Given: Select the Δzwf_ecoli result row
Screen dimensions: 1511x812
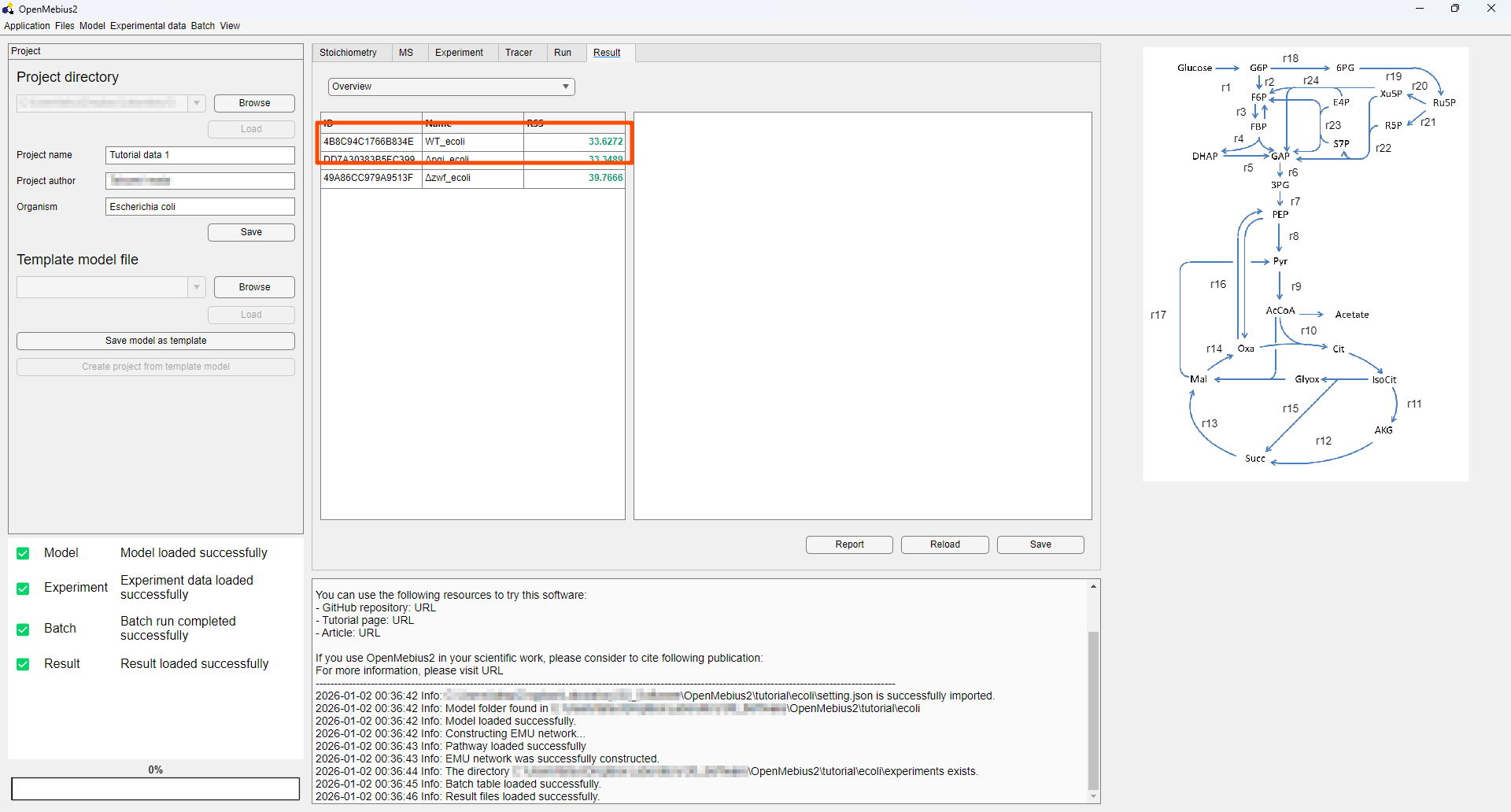Looking at the screenshot, I should (x=472, y=178).
